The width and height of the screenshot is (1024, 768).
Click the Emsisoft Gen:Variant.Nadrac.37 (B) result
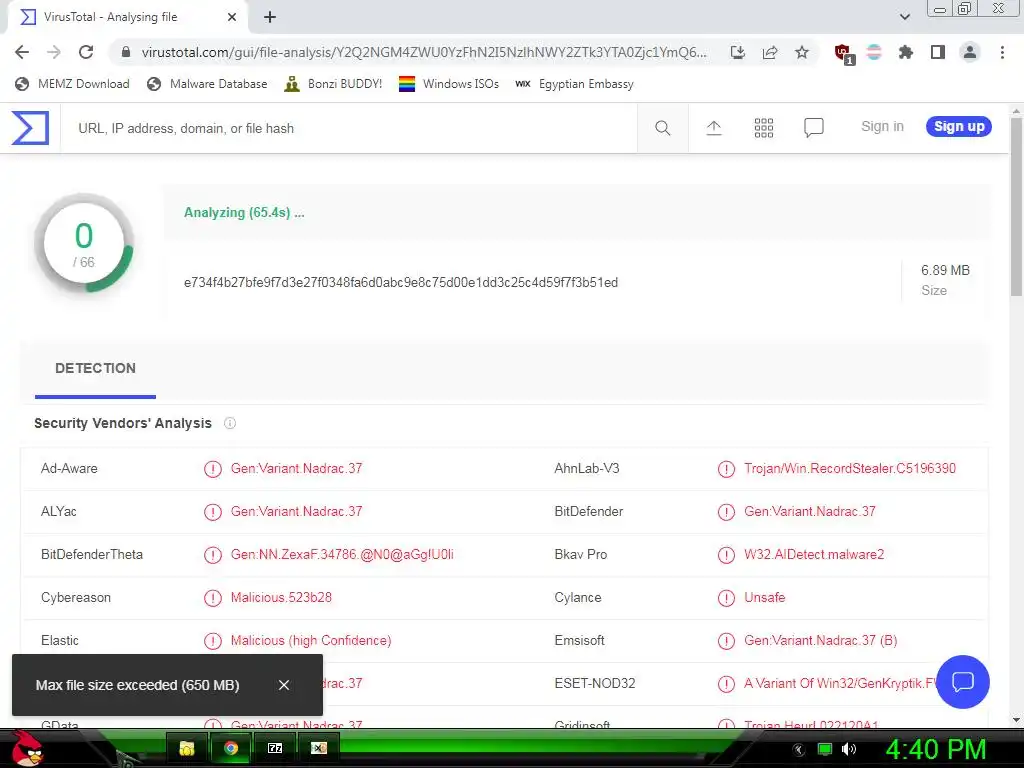820,641
